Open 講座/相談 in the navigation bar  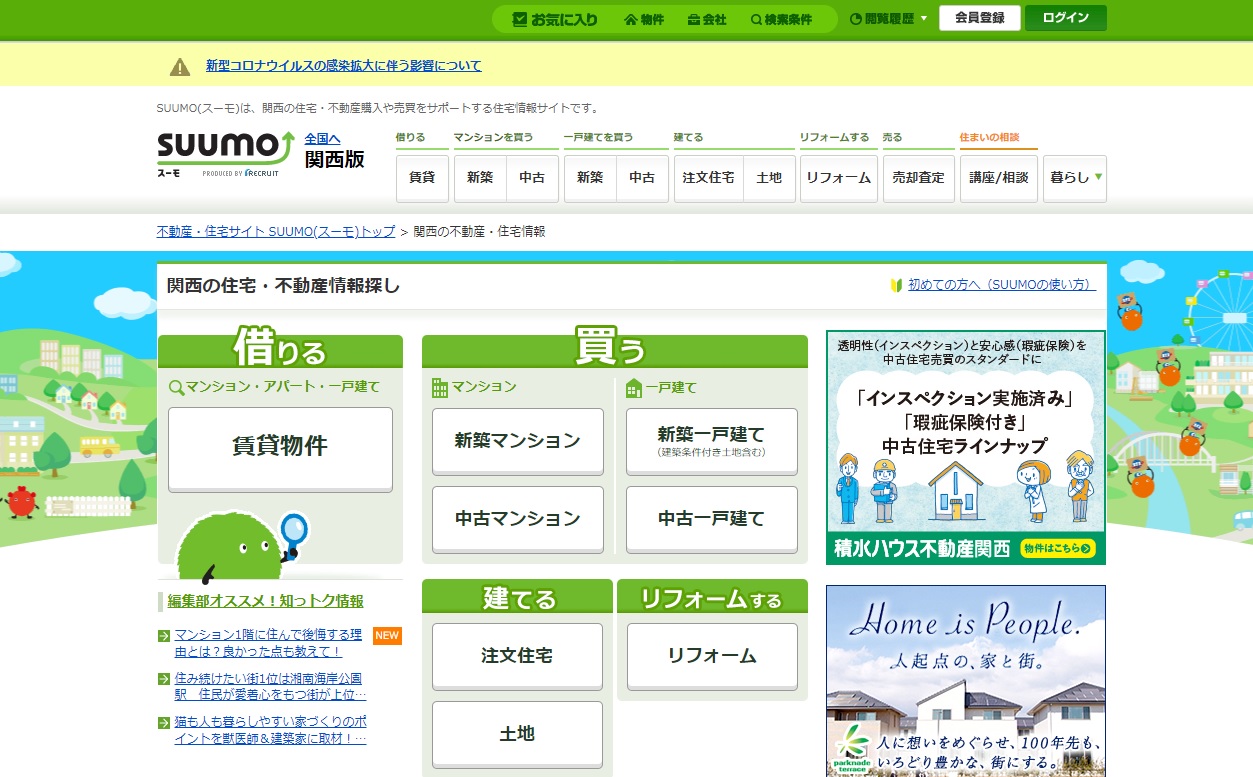pos(999,178)
